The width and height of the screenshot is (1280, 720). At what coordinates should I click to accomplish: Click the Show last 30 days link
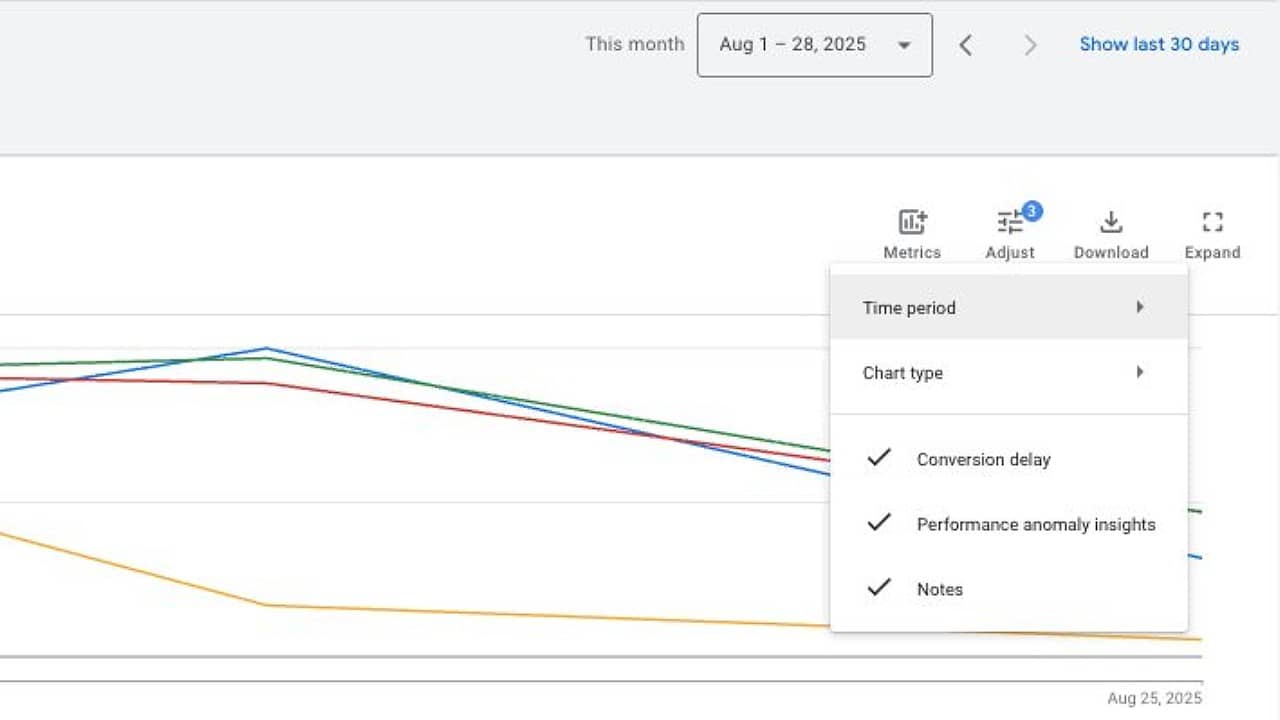click(x=1159, y=44)
